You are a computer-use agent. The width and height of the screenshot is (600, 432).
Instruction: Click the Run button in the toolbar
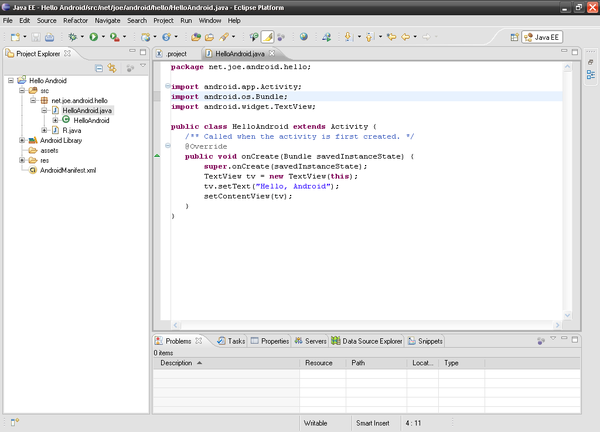pyautogui.click(x=93, y=37)
